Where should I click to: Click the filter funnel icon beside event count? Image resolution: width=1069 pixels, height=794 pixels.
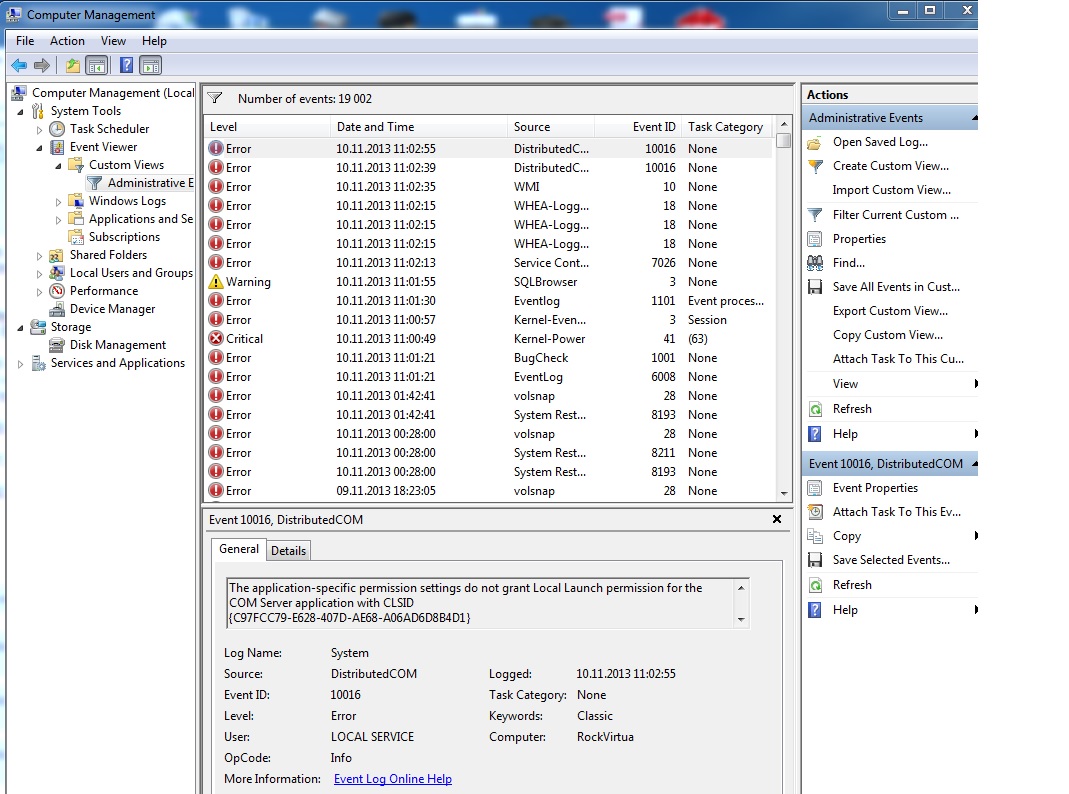pyautogui.click(x=215, y=98)
